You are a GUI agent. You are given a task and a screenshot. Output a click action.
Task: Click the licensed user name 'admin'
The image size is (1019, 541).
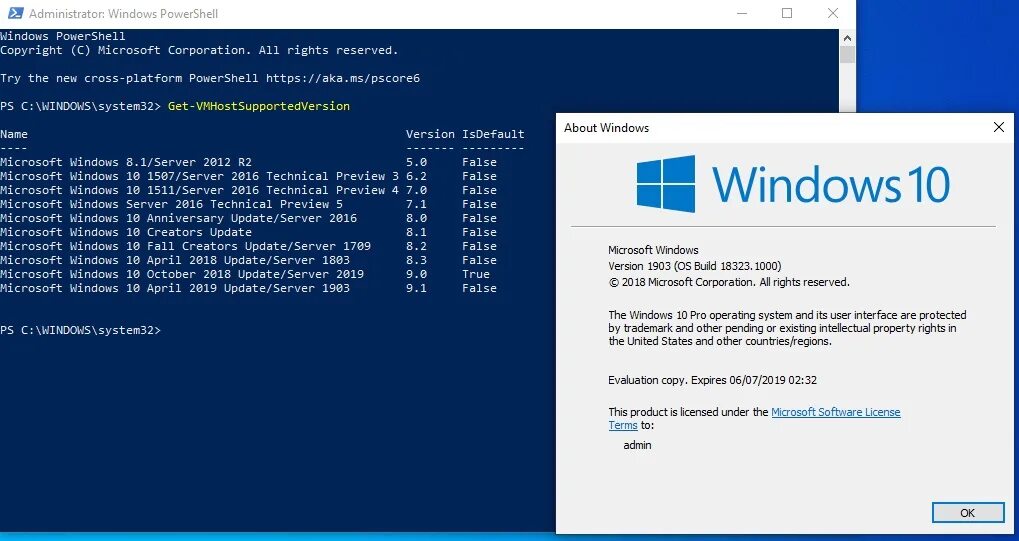pos(637,445)
